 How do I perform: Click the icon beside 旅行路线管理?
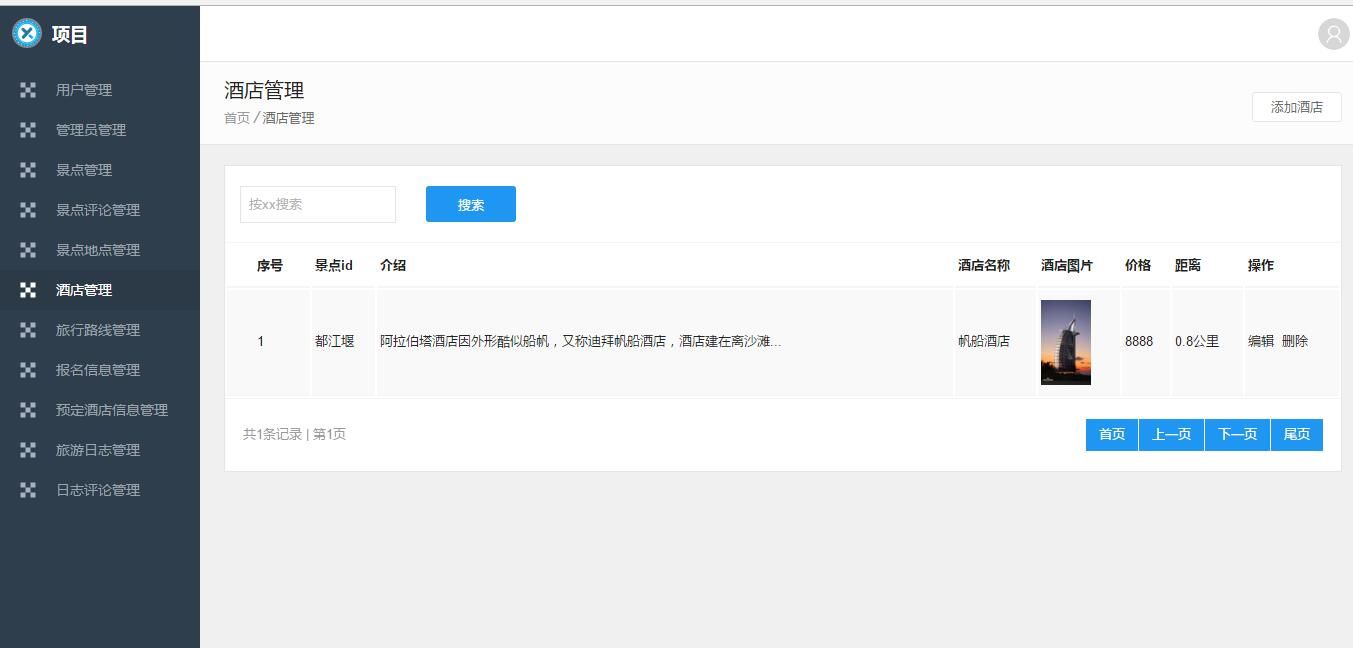(28, 330)
